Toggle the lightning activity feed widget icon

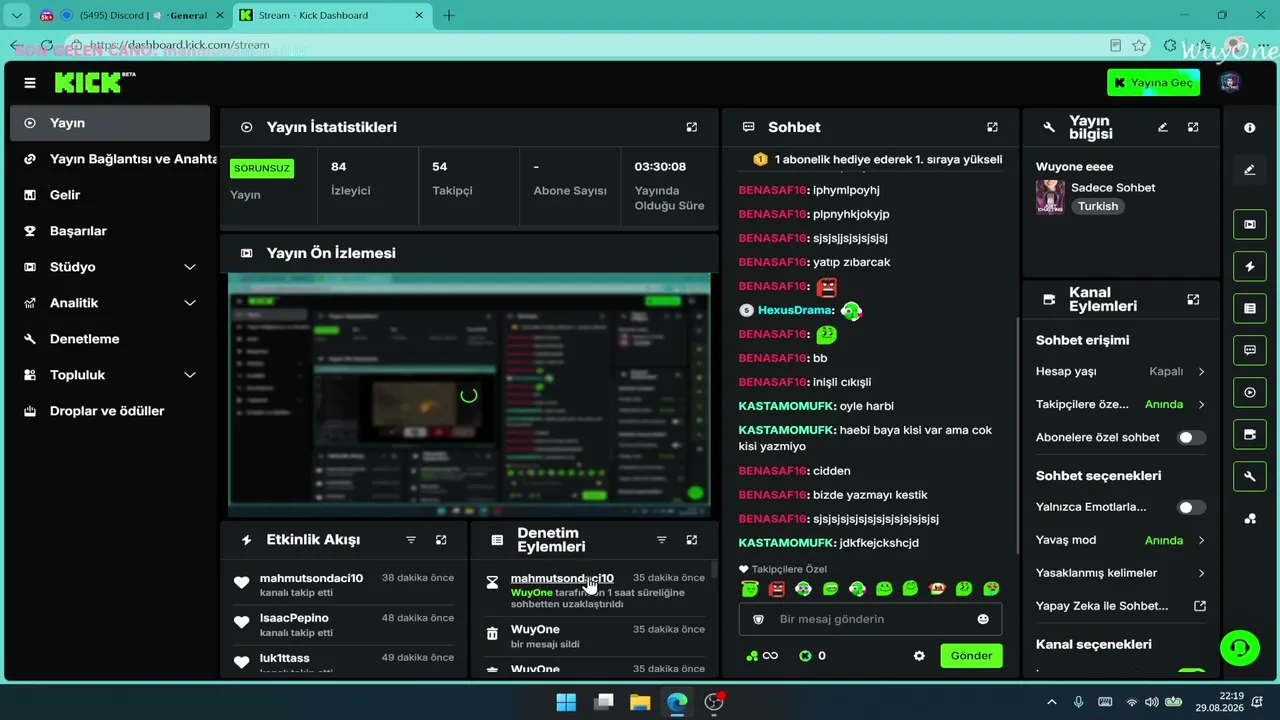(1250, 266)
